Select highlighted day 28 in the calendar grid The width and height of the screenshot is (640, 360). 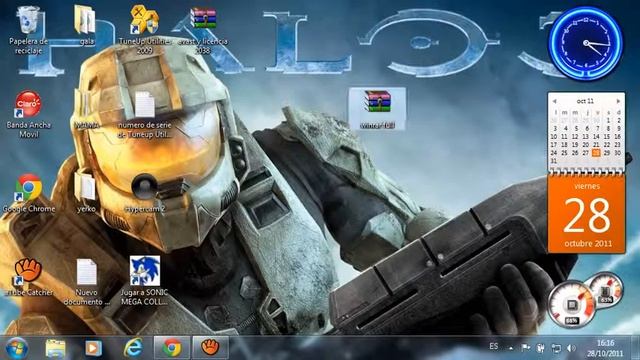click(596, 153)
